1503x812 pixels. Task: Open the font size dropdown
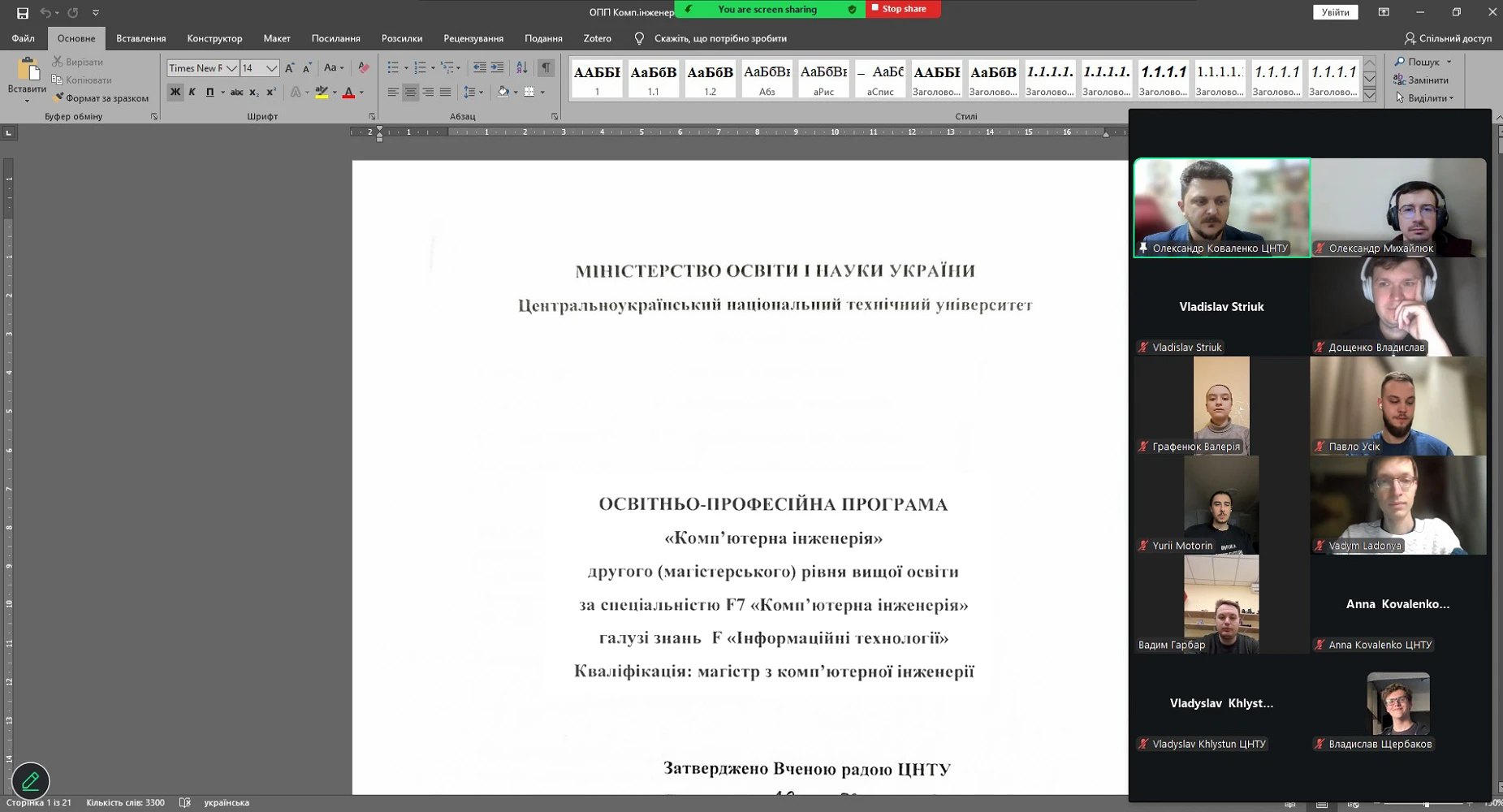pyautogui.click(x=271, y=68)
